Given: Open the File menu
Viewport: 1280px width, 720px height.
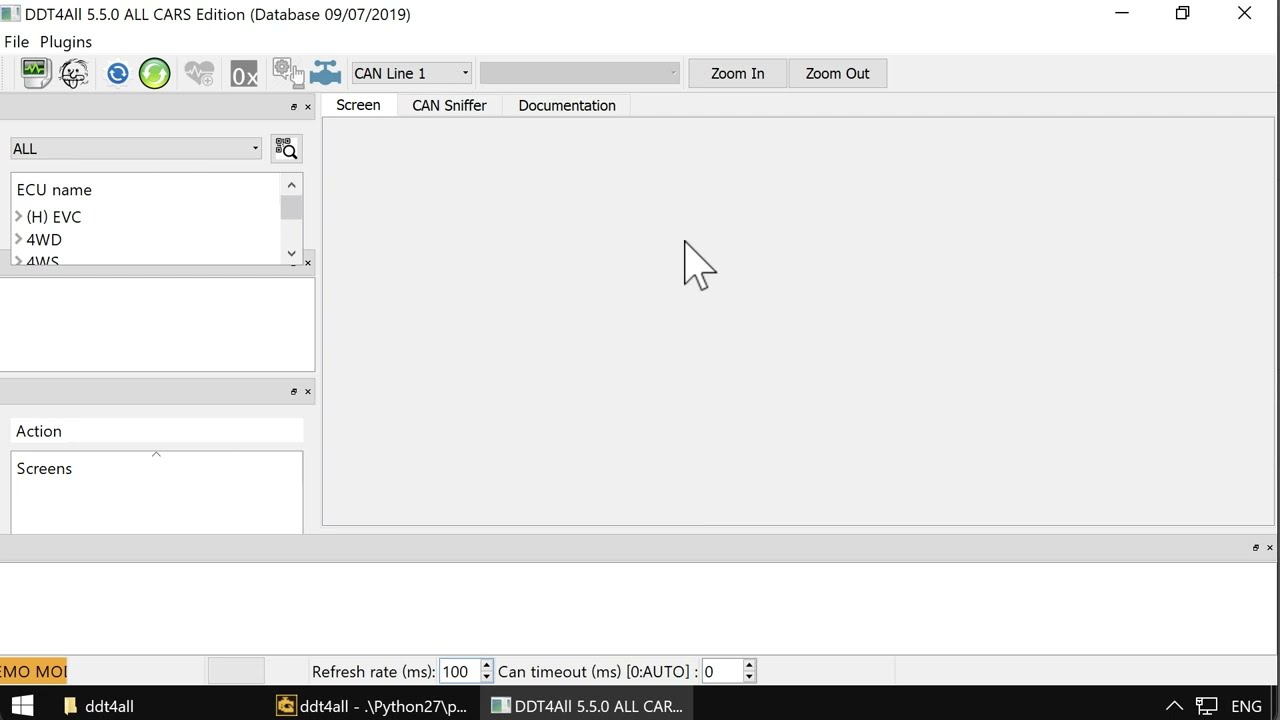Looking at the screenshot, I should pos(16,42).
